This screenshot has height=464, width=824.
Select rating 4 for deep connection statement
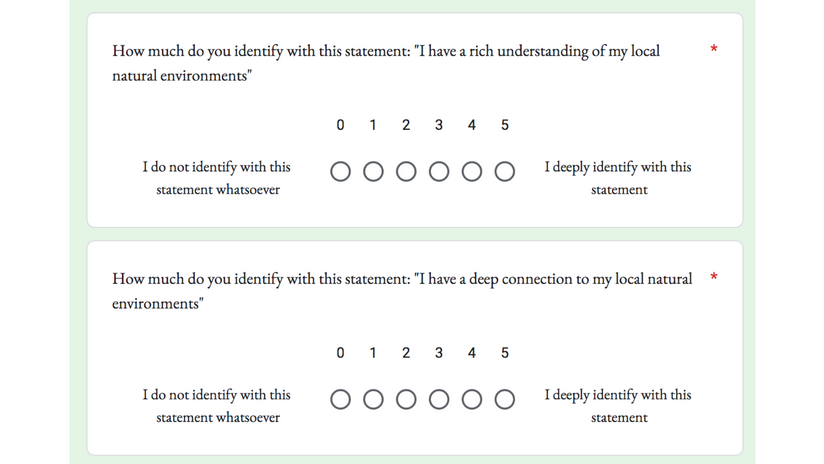coord(472,400)
